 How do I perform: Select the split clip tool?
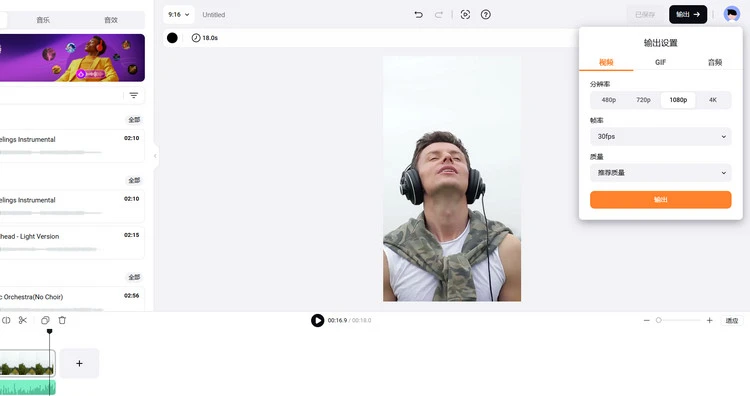click(6, 320)
